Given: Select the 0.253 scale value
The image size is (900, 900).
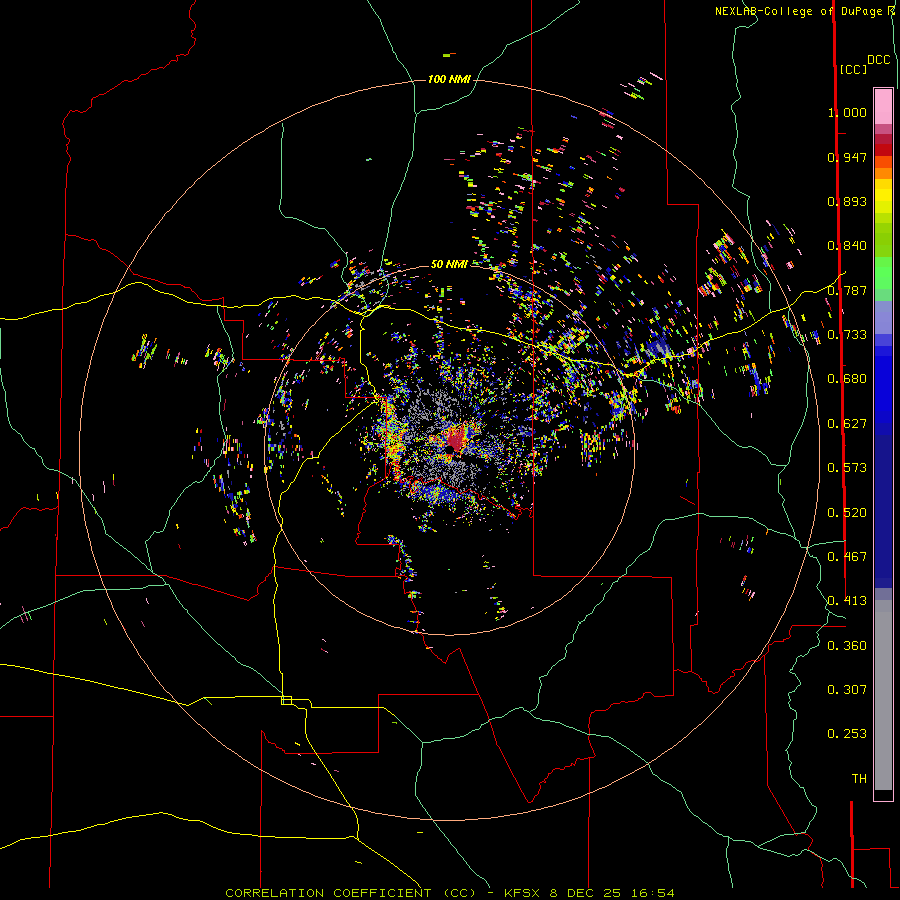Looking at the screenshot, I should tap(847, 734).
